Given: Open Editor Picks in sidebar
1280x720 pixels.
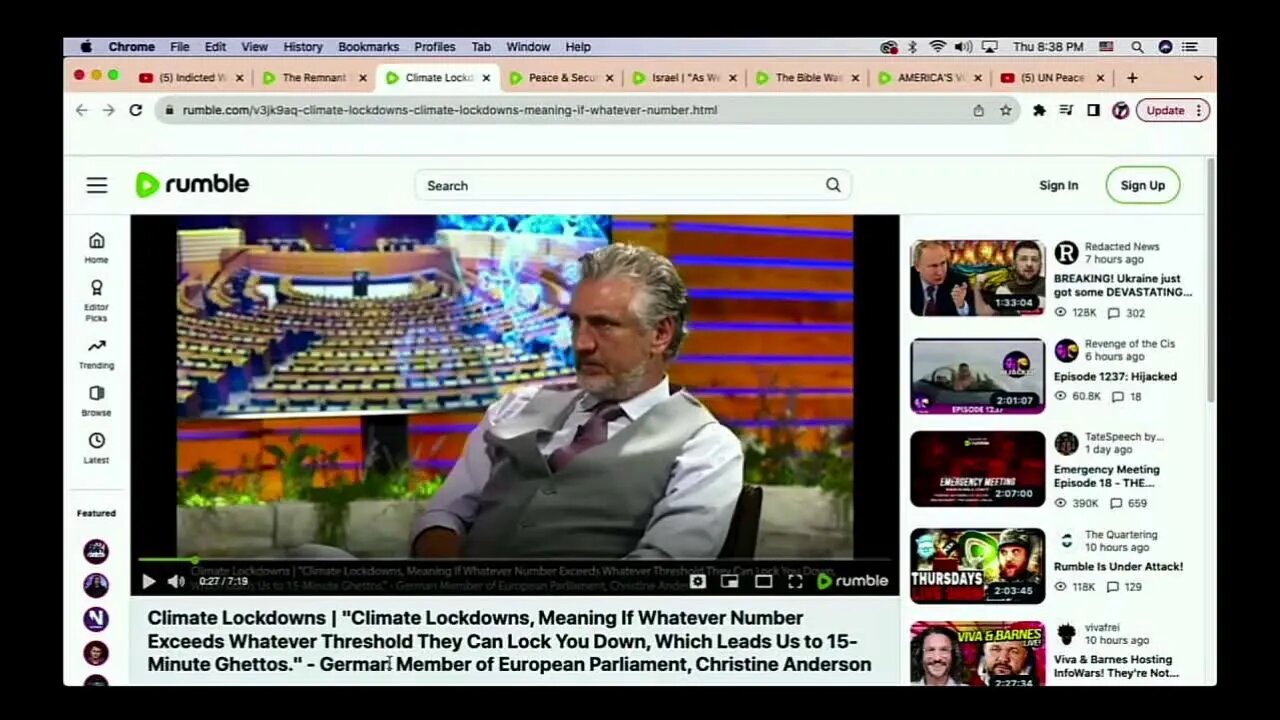Looking at the screenshot, I should 96,300.
